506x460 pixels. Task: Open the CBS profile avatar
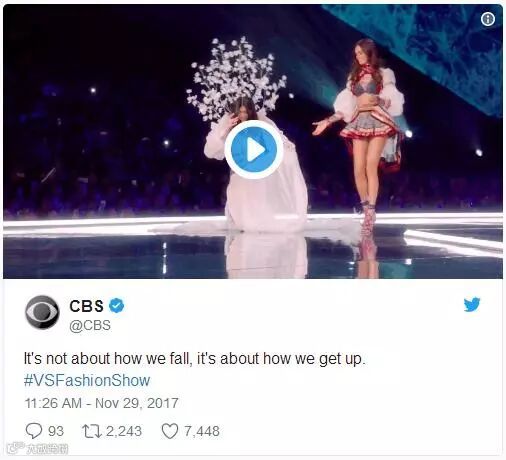42,312
